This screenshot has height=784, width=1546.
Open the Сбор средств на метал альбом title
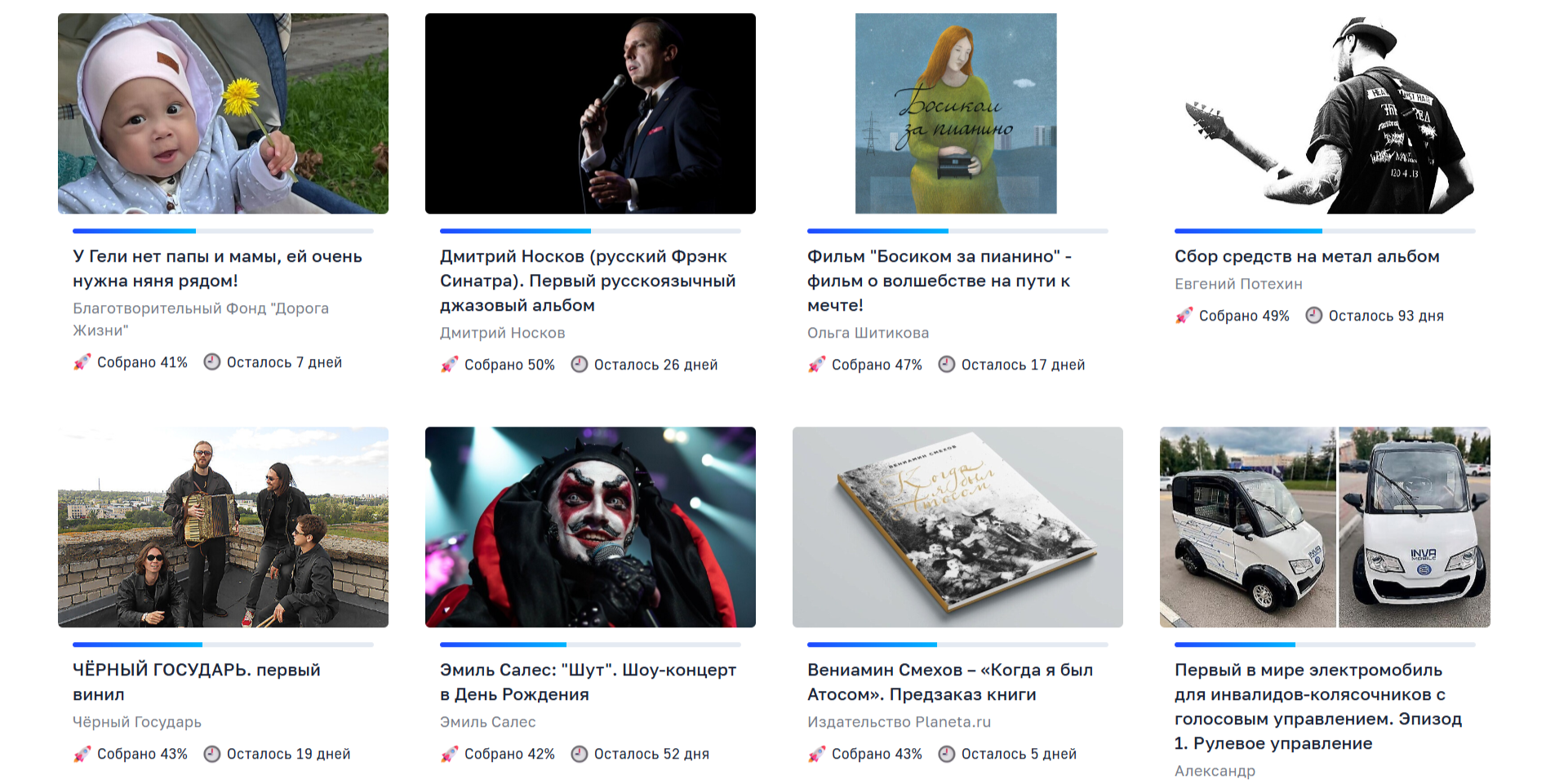[x=1307, y=256]
